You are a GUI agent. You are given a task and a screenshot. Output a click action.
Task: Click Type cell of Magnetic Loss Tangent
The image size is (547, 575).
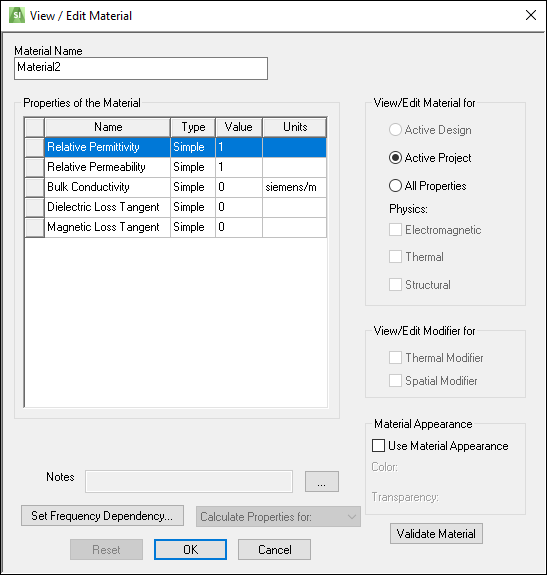coord(193,227)
